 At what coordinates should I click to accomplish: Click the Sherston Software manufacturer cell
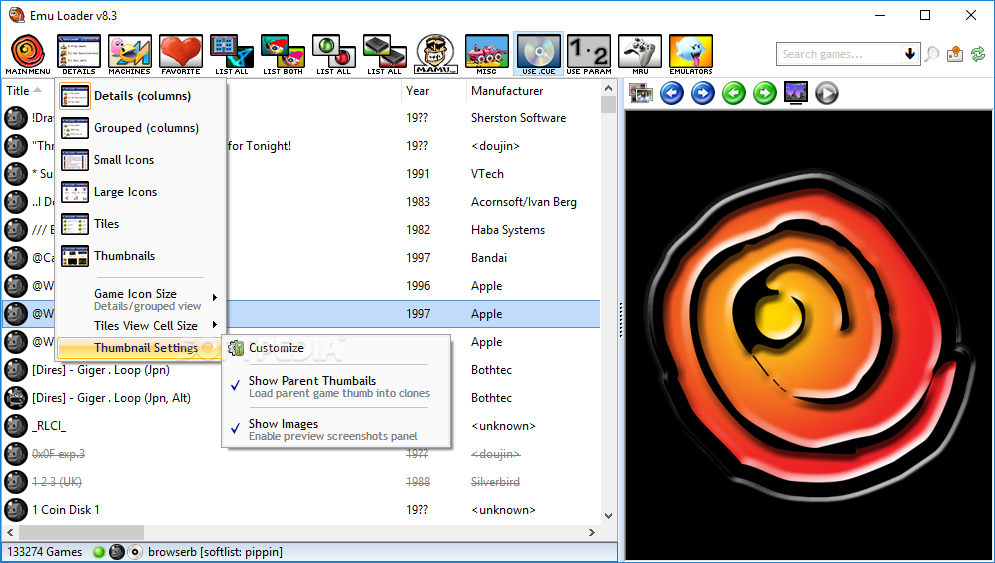point(518,118)
